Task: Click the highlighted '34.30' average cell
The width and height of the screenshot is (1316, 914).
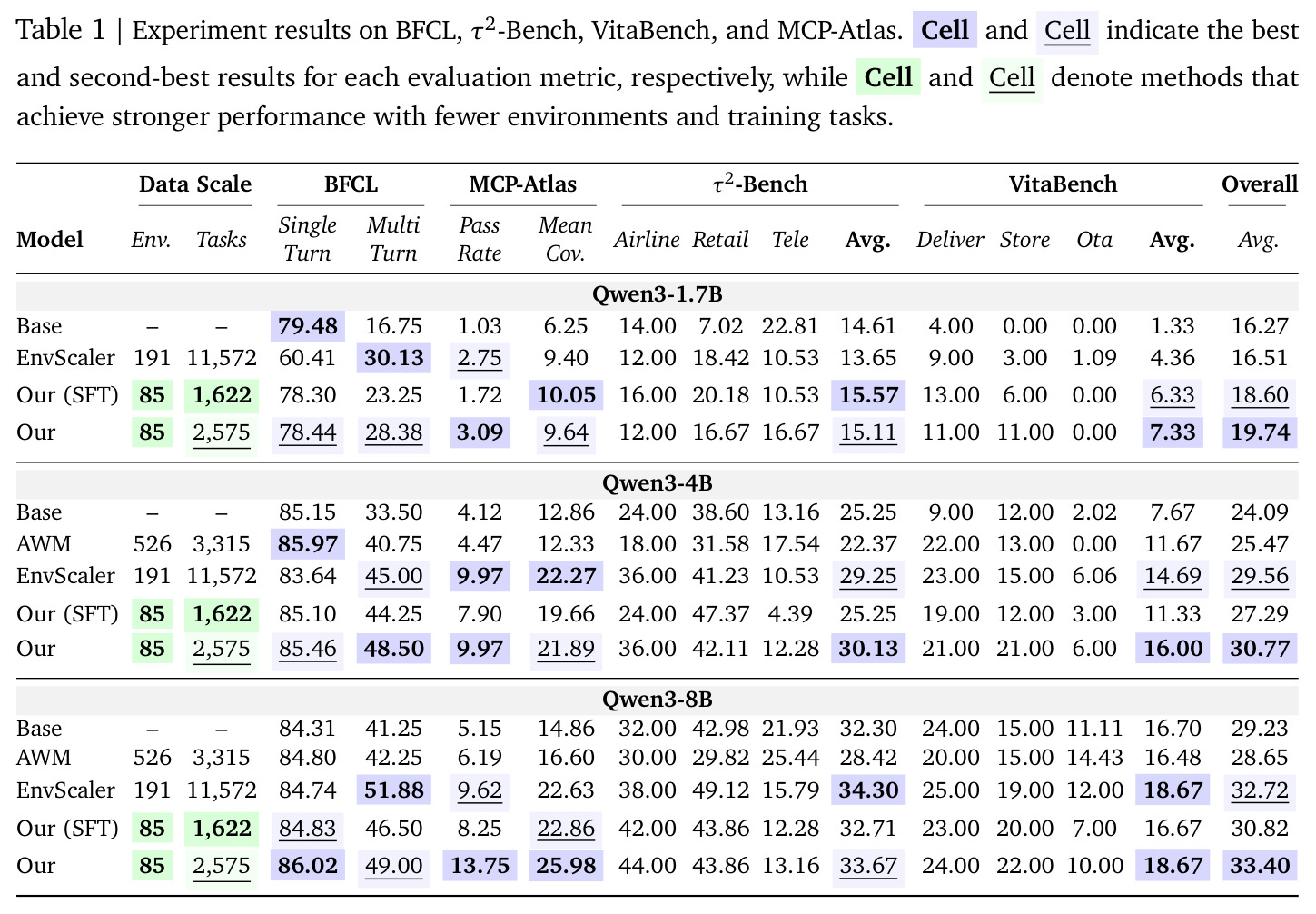Action: point(868,790)
